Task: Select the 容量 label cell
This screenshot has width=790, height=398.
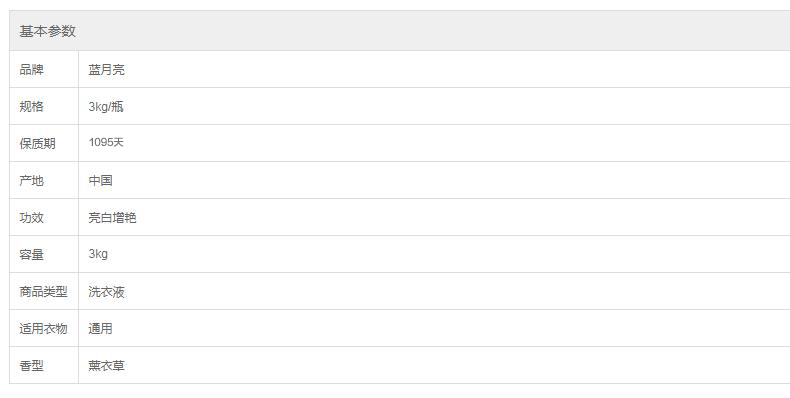Action: click(44, 254)
